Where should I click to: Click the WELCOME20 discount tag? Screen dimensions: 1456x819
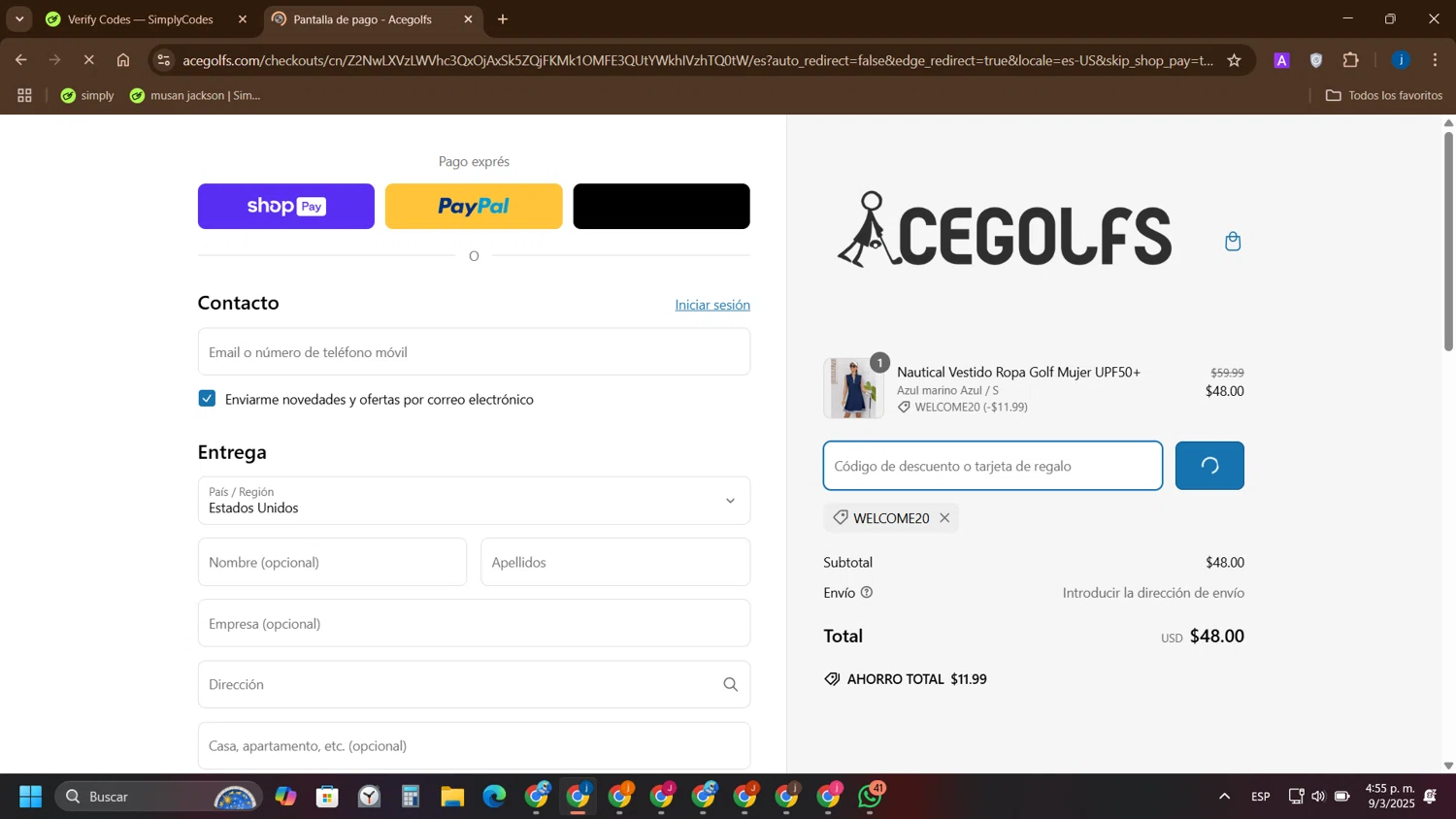point(891,518)
